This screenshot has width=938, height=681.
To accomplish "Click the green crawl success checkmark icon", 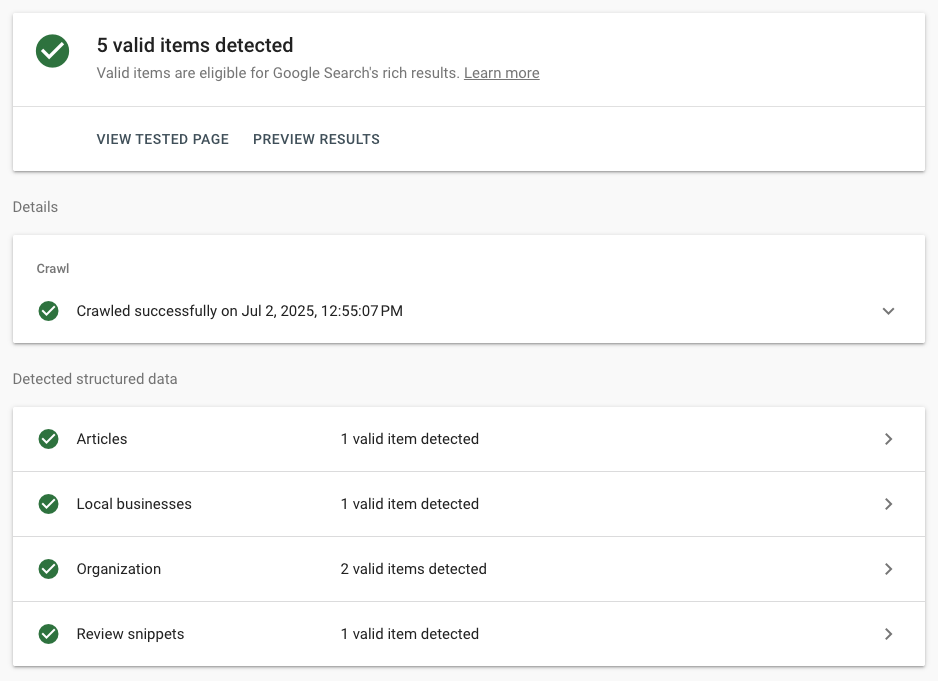I will (x=48, y=311).
